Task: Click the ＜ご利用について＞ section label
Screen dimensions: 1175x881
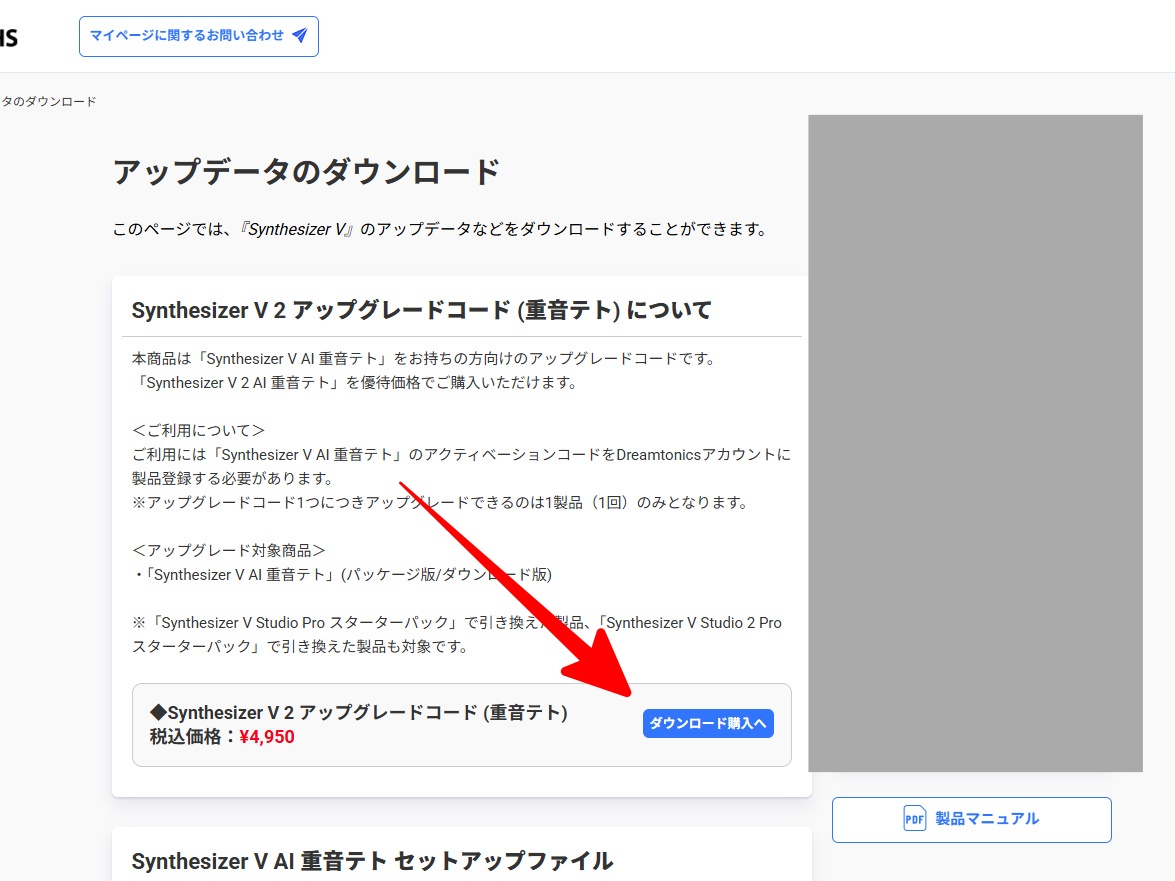Action: (x=199, y=430)
